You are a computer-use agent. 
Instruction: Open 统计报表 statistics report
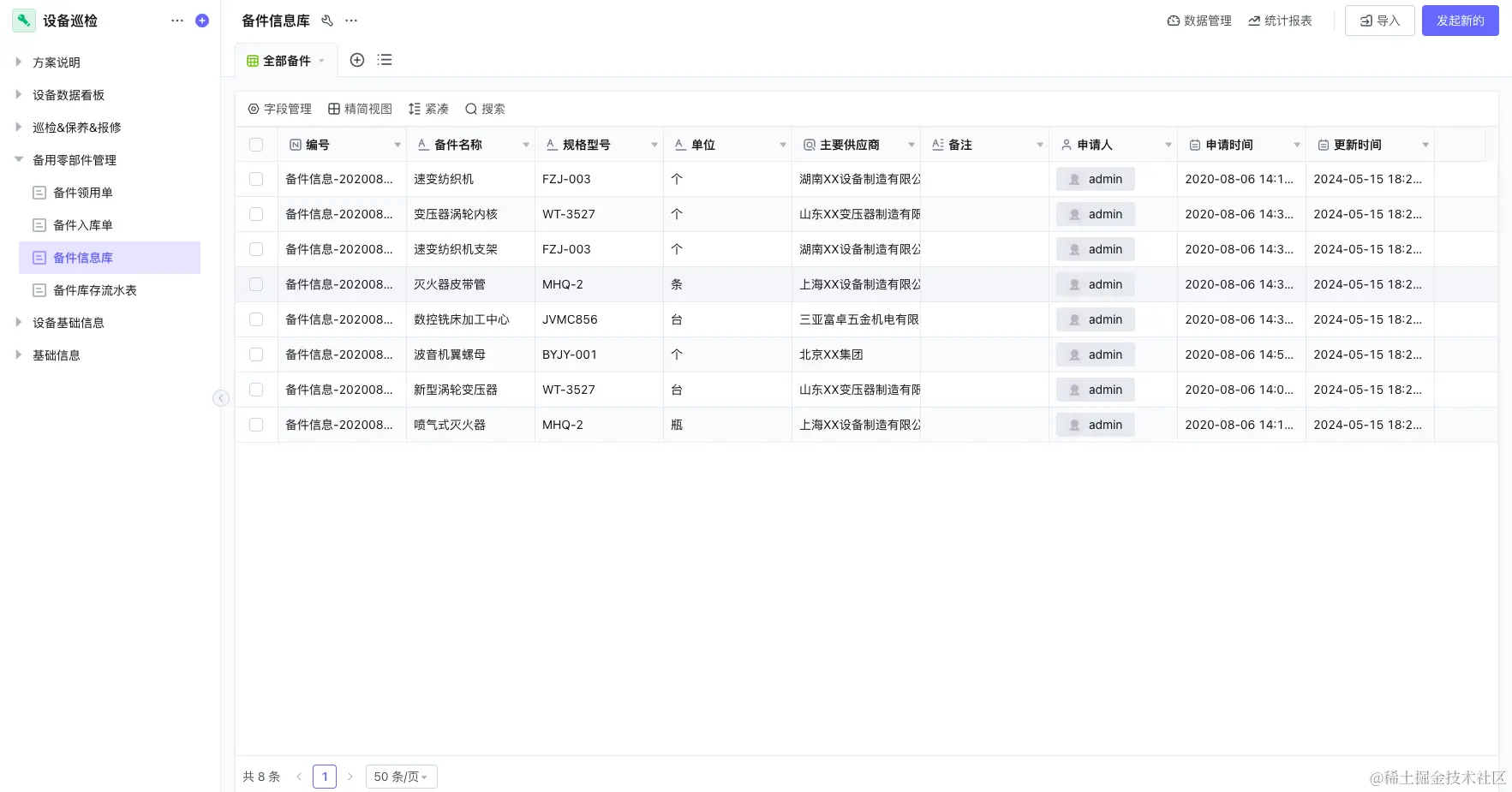tap(1280, 21)
